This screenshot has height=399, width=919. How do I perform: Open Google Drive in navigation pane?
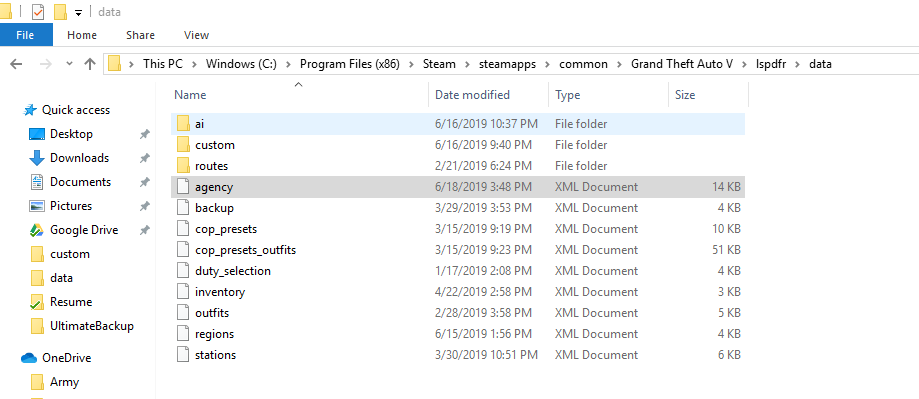point(84,230)
